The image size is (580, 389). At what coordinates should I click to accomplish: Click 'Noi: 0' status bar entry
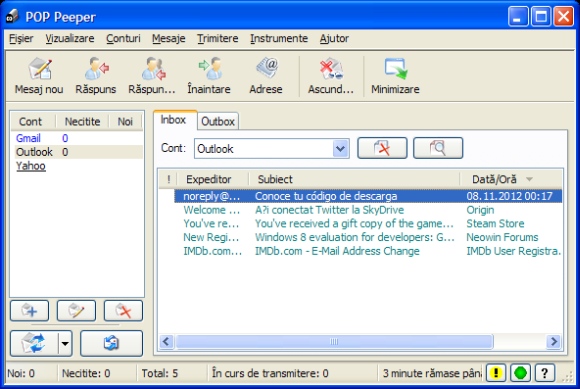[x=21, y=373]
